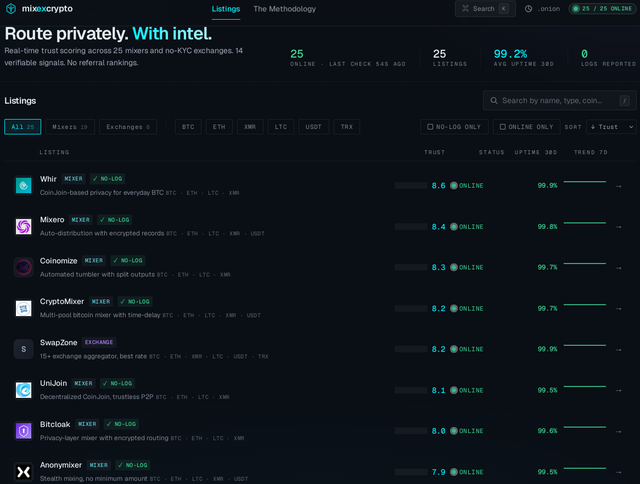Click the SwapZone online status dot
The image size is (640, 484).
(x=453, y=349)
